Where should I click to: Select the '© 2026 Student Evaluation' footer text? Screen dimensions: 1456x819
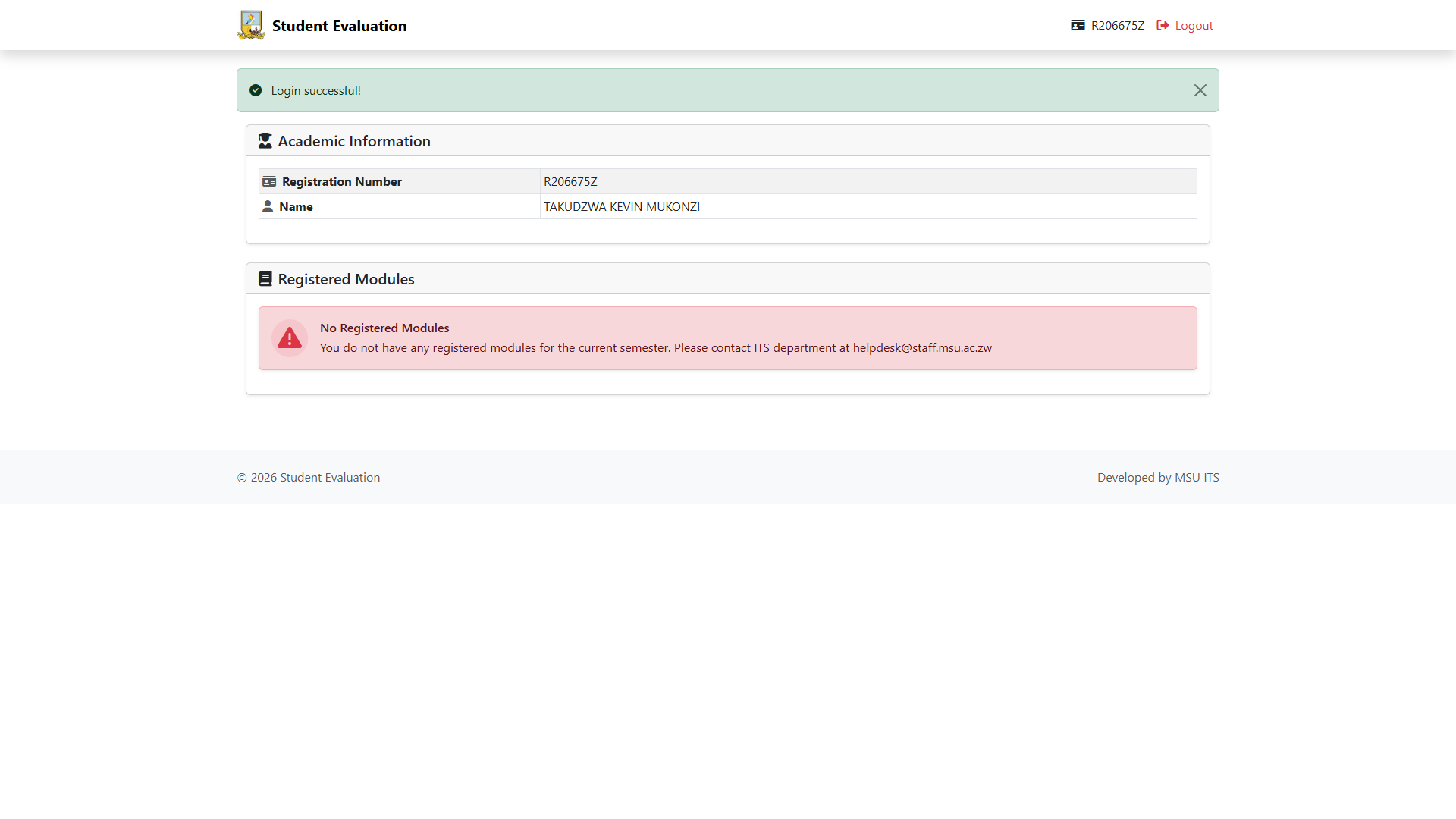pos(309,478)
